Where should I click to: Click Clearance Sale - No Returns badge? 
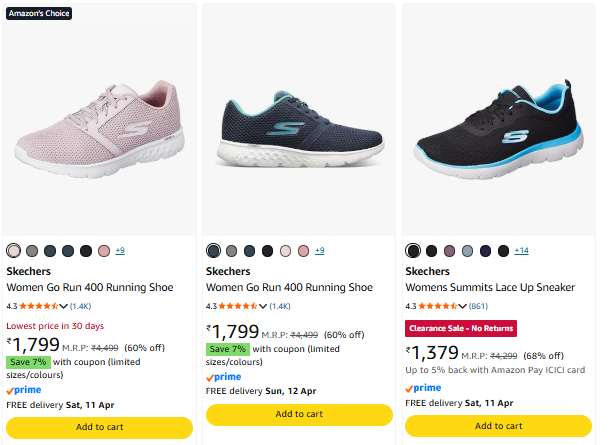461,328
